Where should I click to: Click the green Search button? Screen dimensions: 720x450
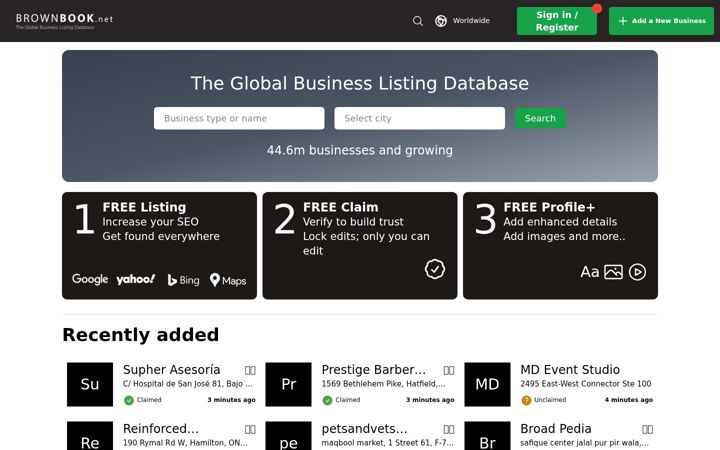(540, 118)
